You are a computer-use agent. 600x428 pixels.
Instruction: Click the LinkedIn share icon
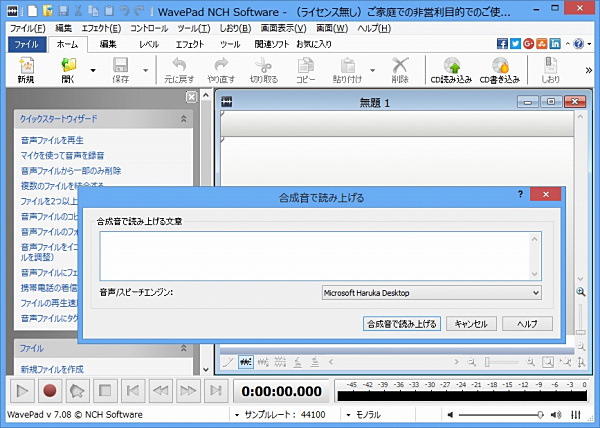point(555,44)
